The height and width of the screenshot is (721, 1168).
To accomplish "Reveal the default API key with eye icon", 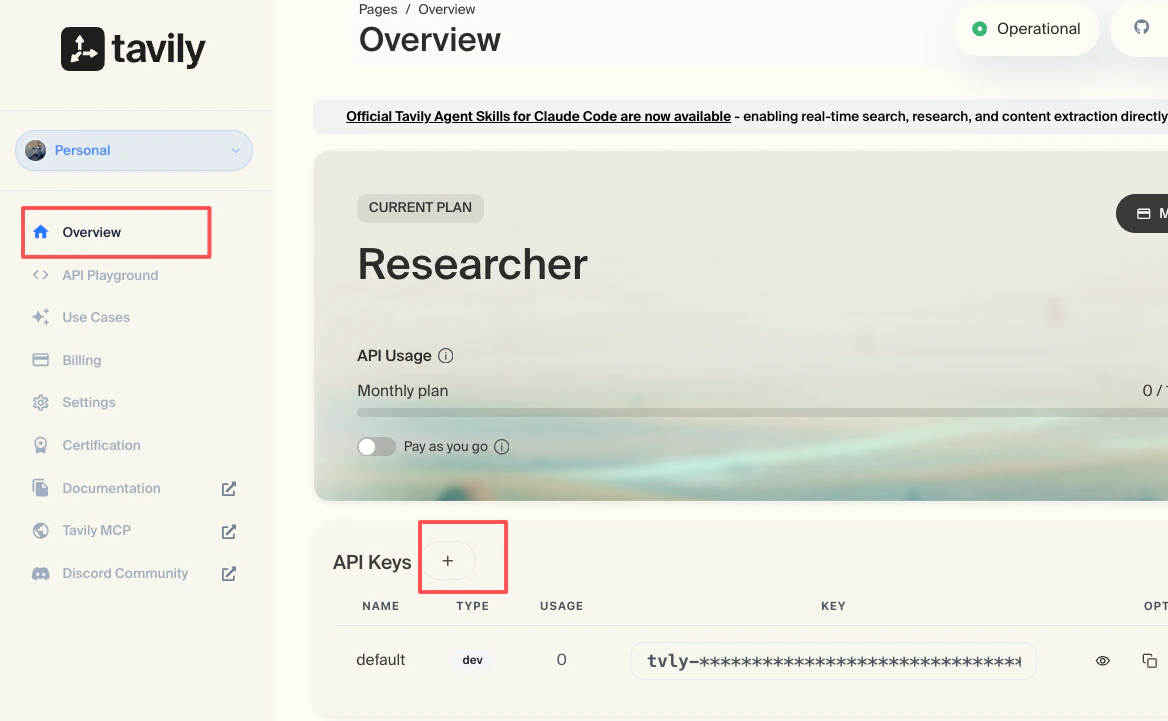I will tap(1102, 661).
